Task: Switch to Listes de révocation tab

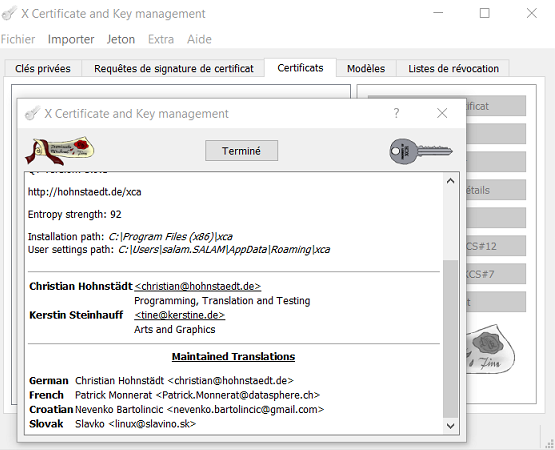Action: click(453, 68)
